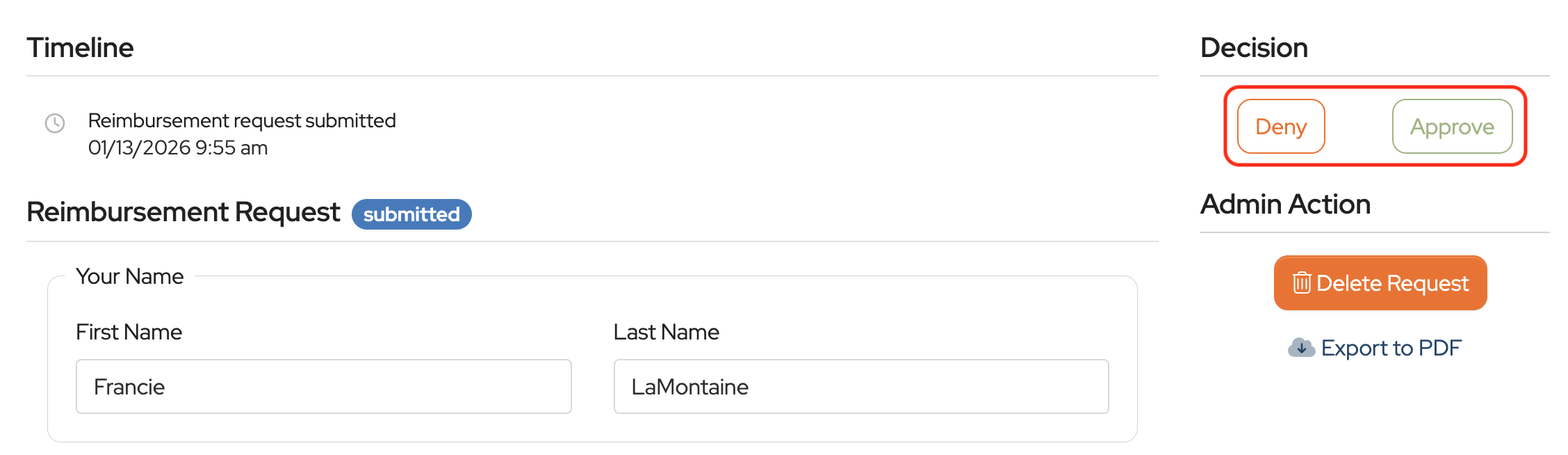Click the Timeline section heading
Image resolution: width=1568 pixels, height=455 pixels.
(80, 48)
